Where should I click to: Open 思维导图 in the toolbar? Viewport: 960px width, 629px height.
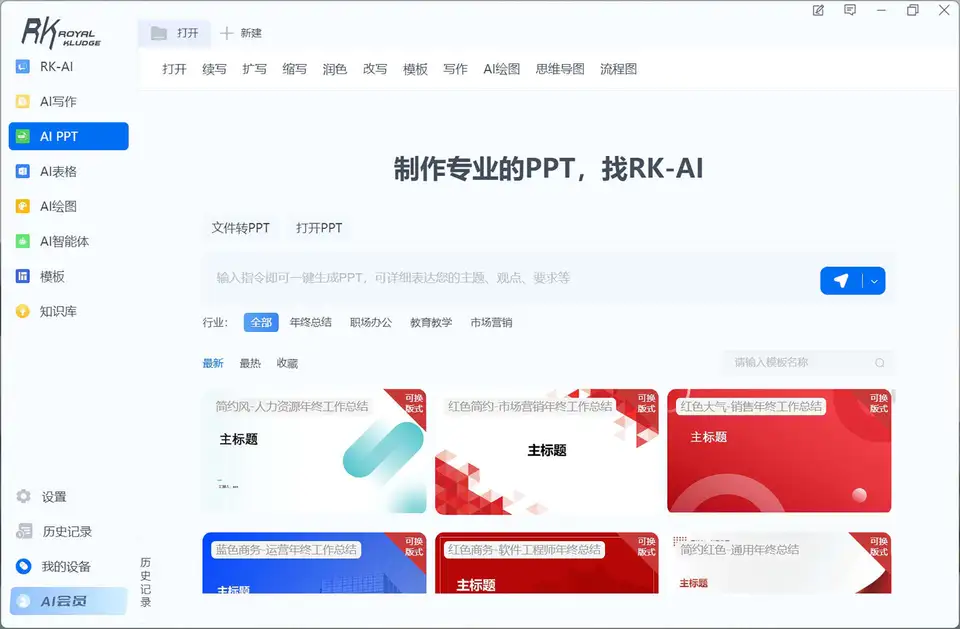[x=560, y=69]
